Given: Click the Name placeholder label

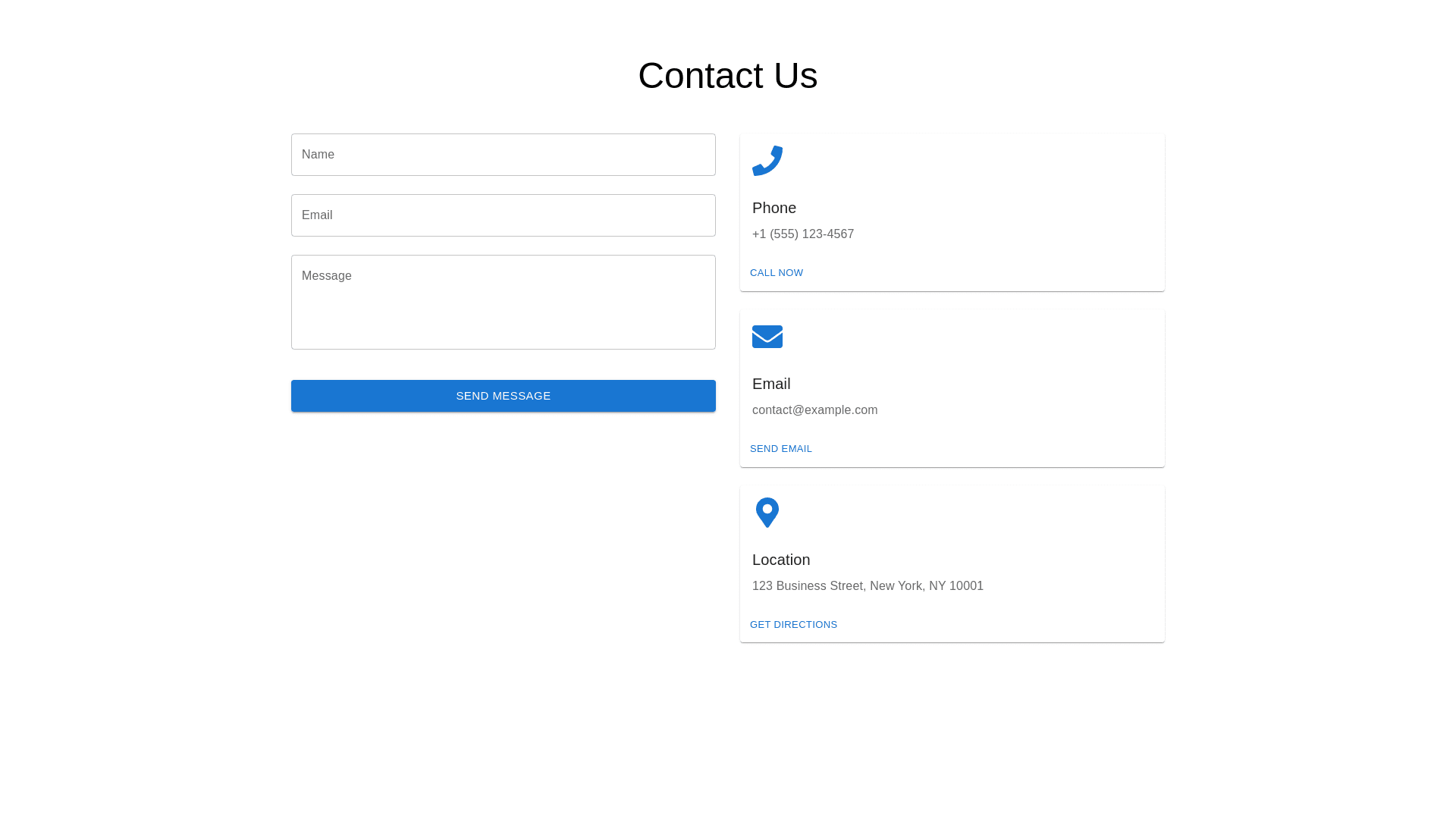Looking at the screenshot, I should point(318,155).
